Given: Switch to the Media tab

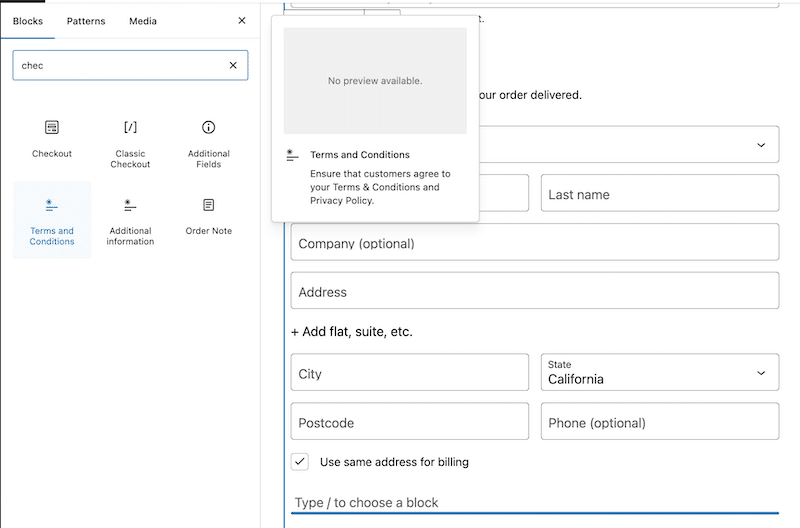Looking at the screenshot, I should point(143,21).
